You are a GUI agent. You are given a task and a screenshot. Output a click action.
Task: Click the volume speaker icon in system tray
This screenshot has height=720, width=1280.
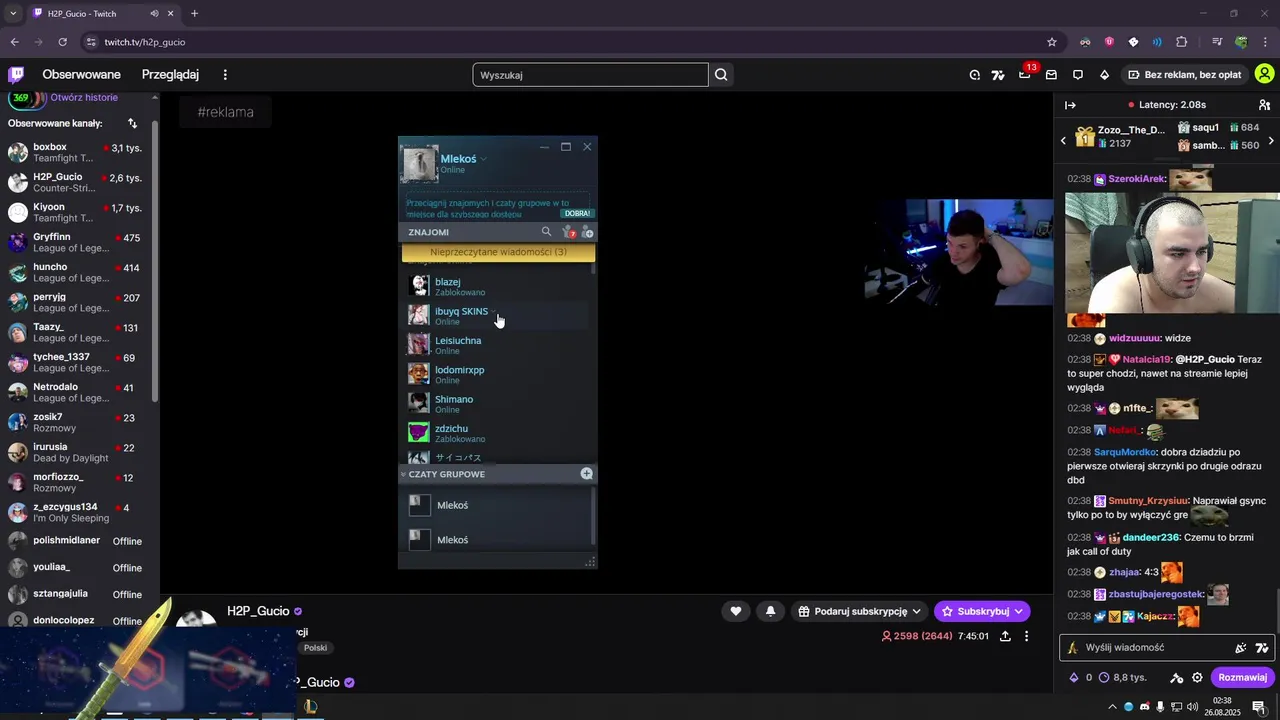1192,707
